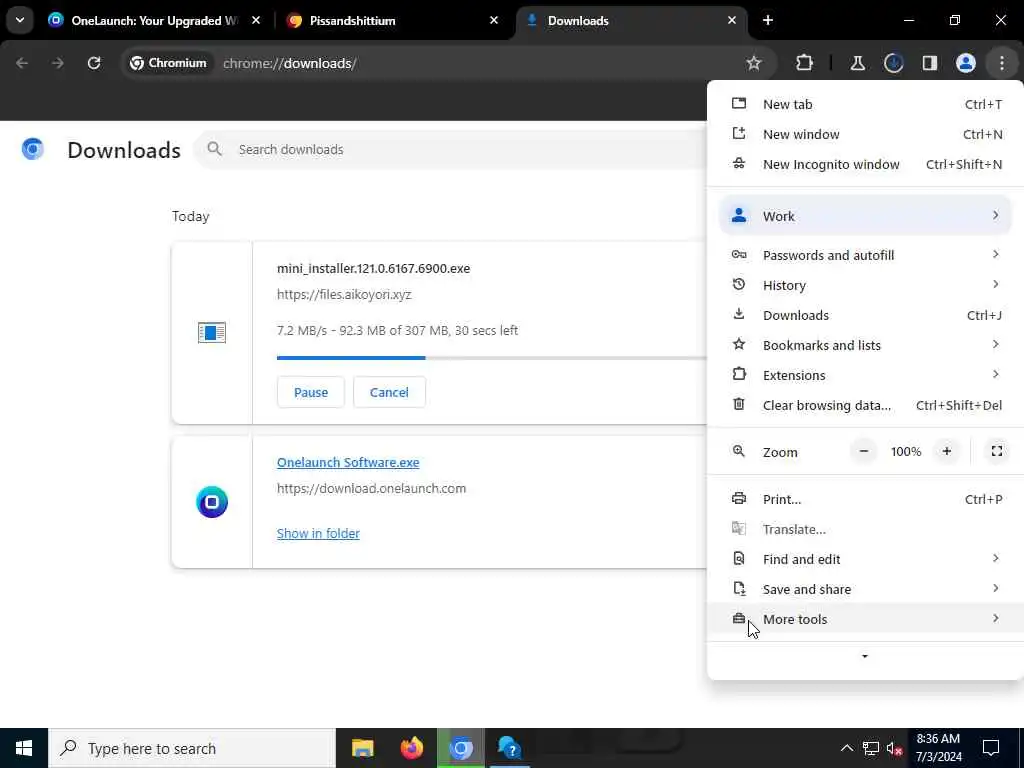The width and height of the screenshot is (1024, 768).
Task: Expand More tools submenu
Action: click(865, 620)
